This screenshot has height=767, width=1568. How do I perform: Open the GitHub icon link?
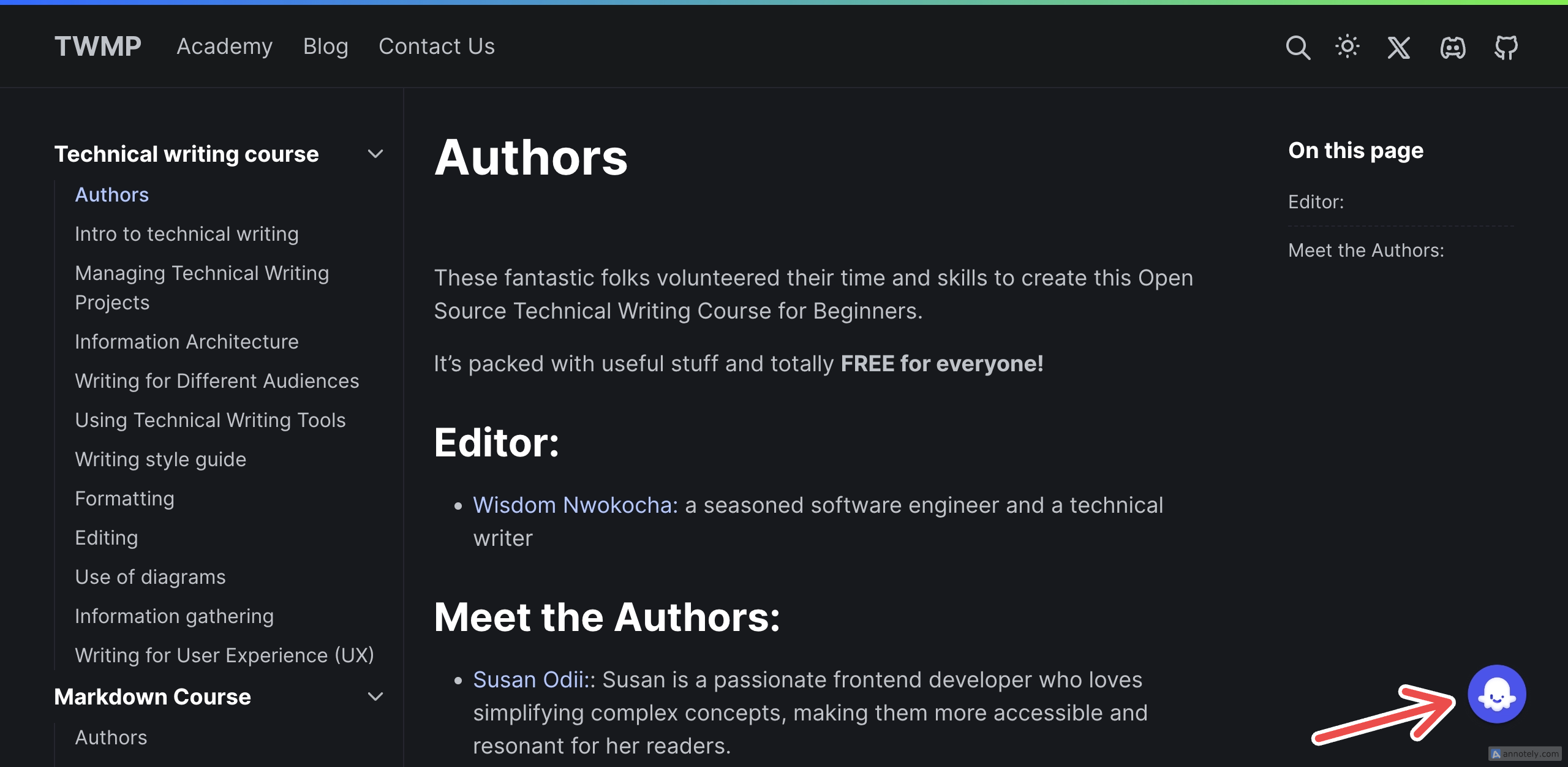[x=1506, y=47]
